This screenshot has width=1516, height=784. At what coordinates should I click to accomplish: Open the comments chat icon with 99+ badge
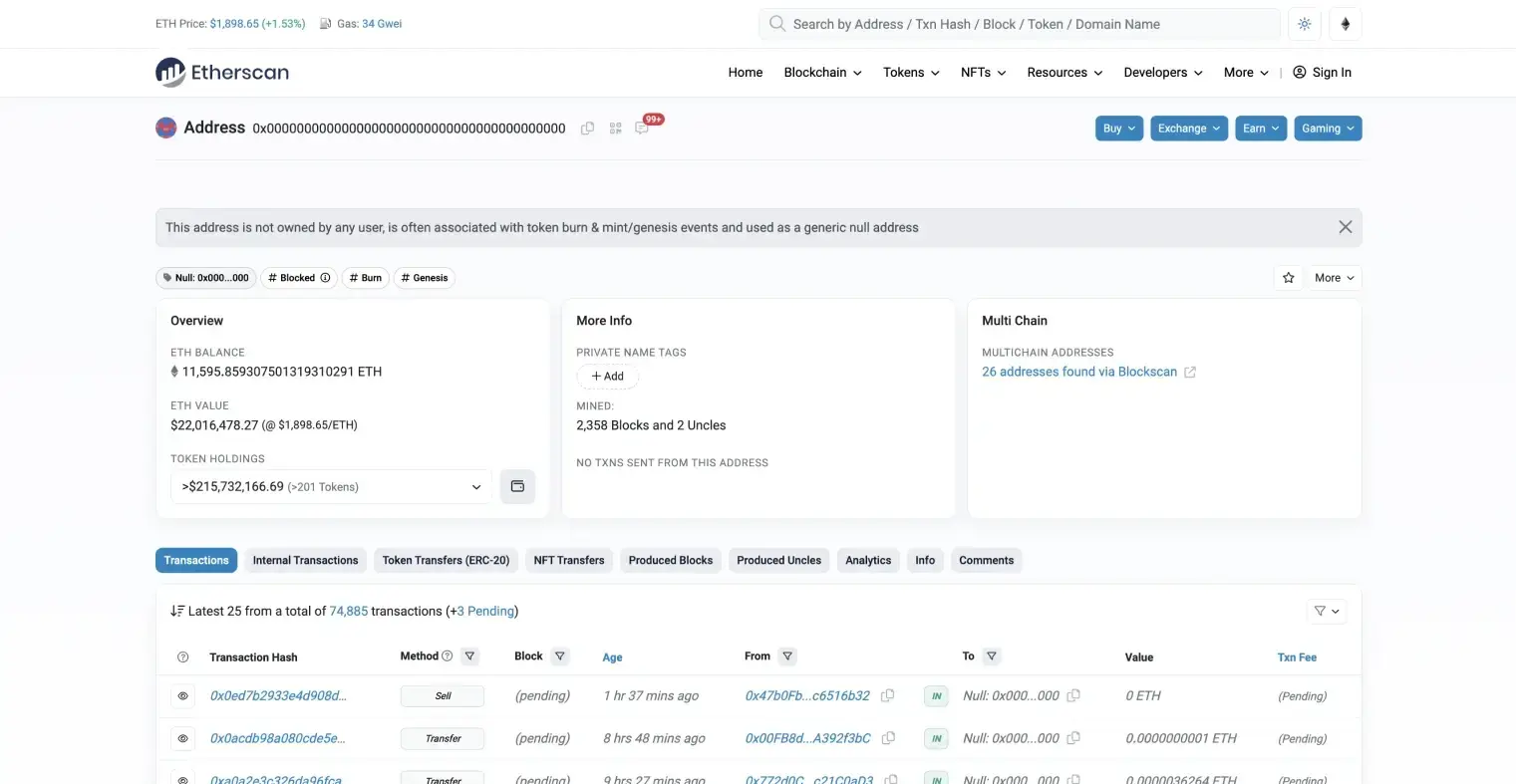click(x=643, y=128)
